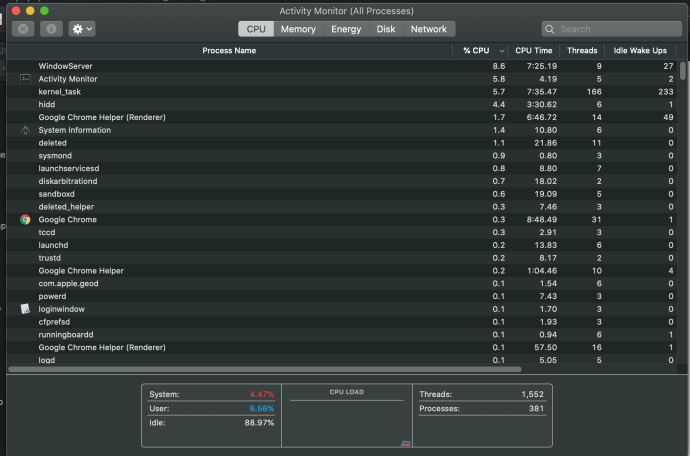Screen dimensions: 690x456
Task: Select the launchservicesd process
Action: pyautogui.click(x=342, y=168)
